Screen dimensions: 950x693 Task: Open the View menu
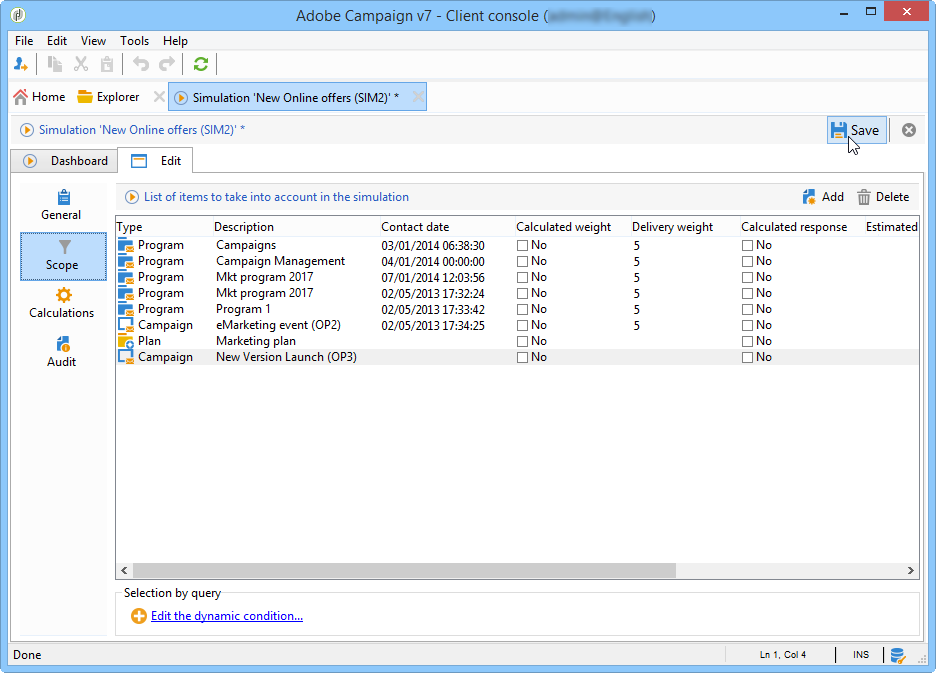tap(93, 41)
